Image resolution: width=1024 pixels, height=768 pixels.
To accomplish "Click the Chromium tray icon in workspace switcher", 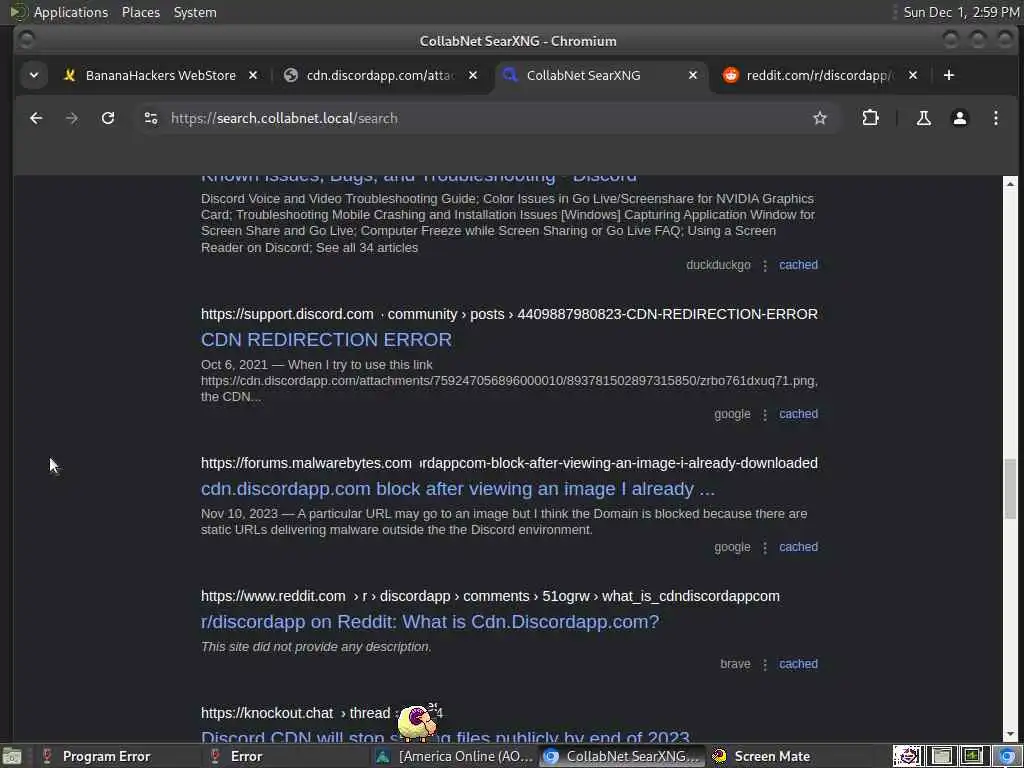I will (1007, 756).
